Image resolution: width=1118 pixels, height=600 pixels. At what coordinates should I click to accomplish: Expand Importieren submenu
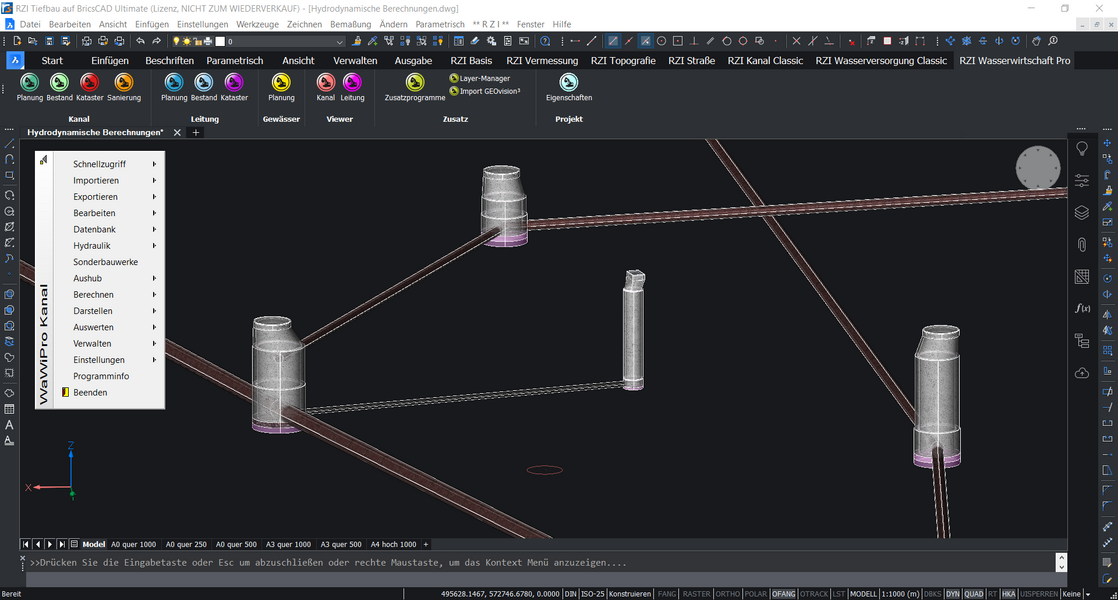pyautogui.click(x=109, y=180)
